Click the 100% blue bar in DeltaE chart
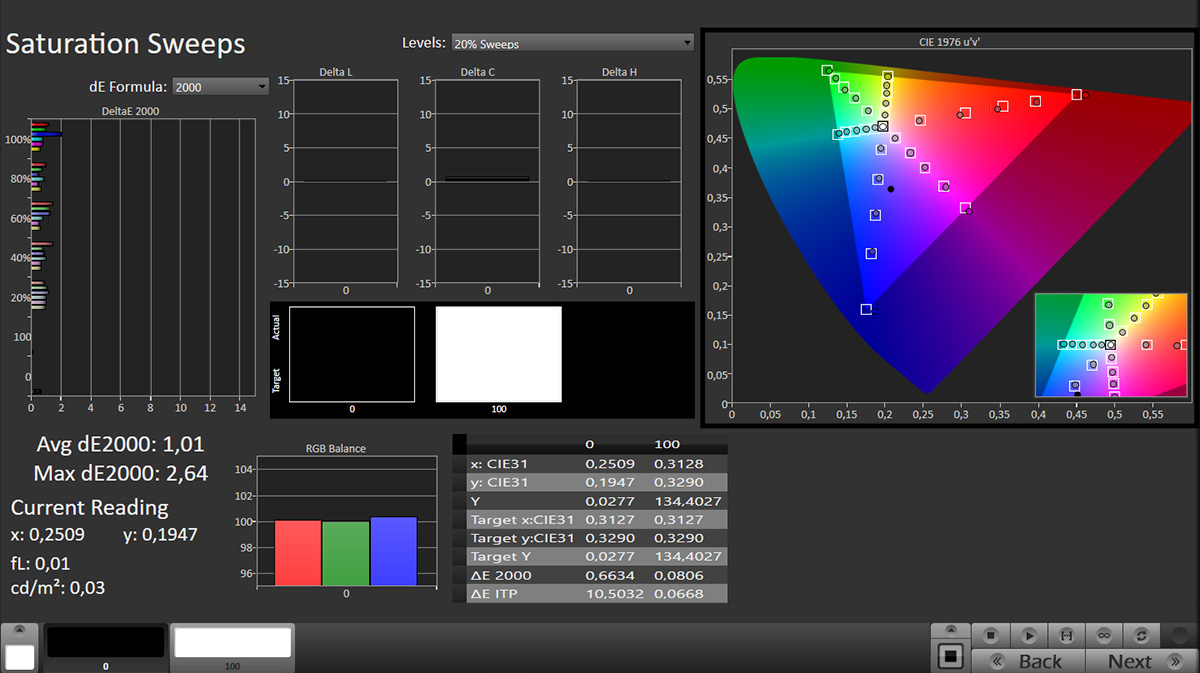 tap(47, 134)
